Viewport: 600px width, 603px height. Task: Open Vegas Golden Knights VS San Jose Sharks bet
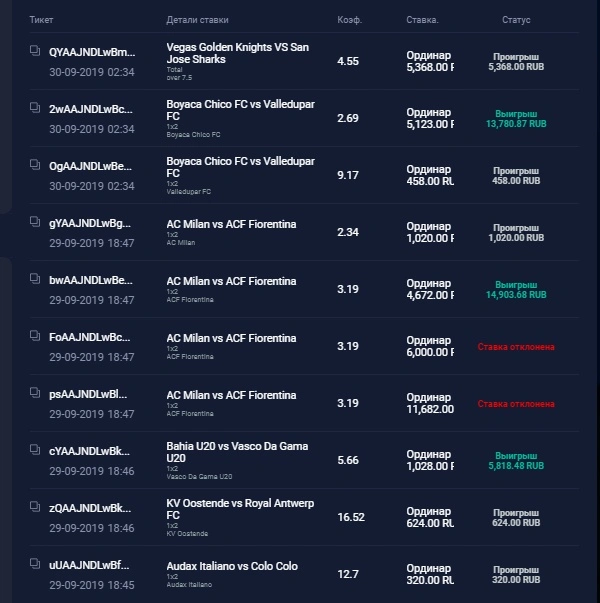(x=238, y=53)
